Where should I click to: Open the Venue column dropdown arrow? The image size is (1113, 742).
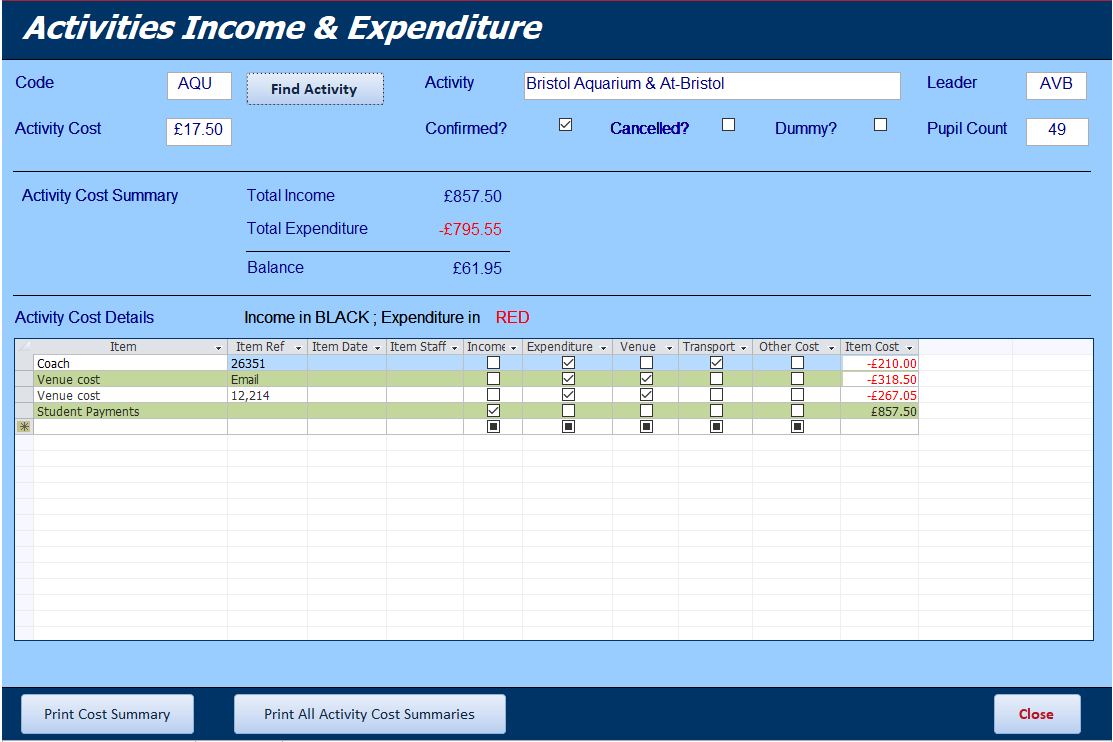pyautogui.click(x=669, y=347)
